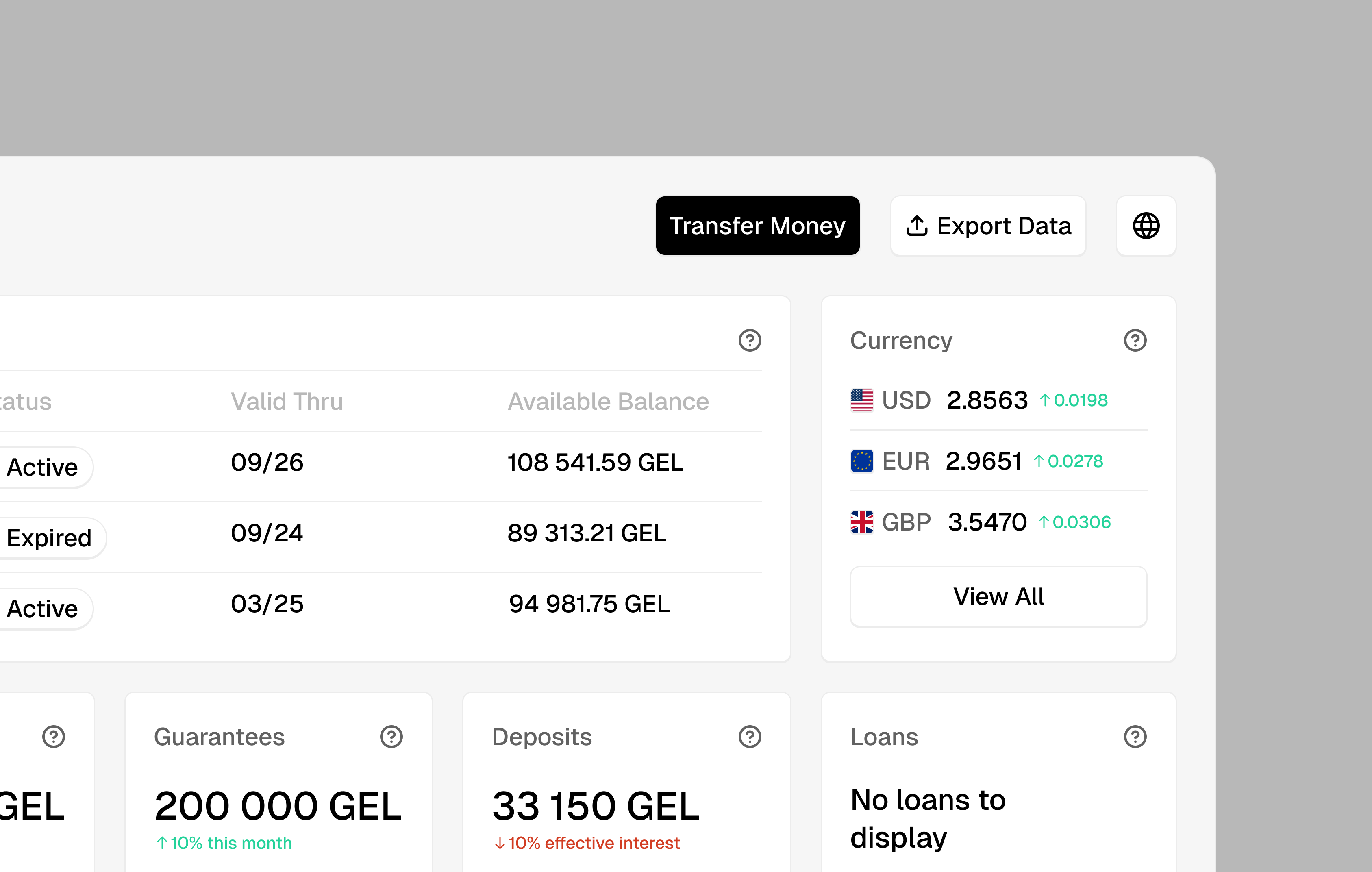Viewport: 1372px width, 872px height.
Task: Click the 10% effective interest indicator
Action: point(587,843)
